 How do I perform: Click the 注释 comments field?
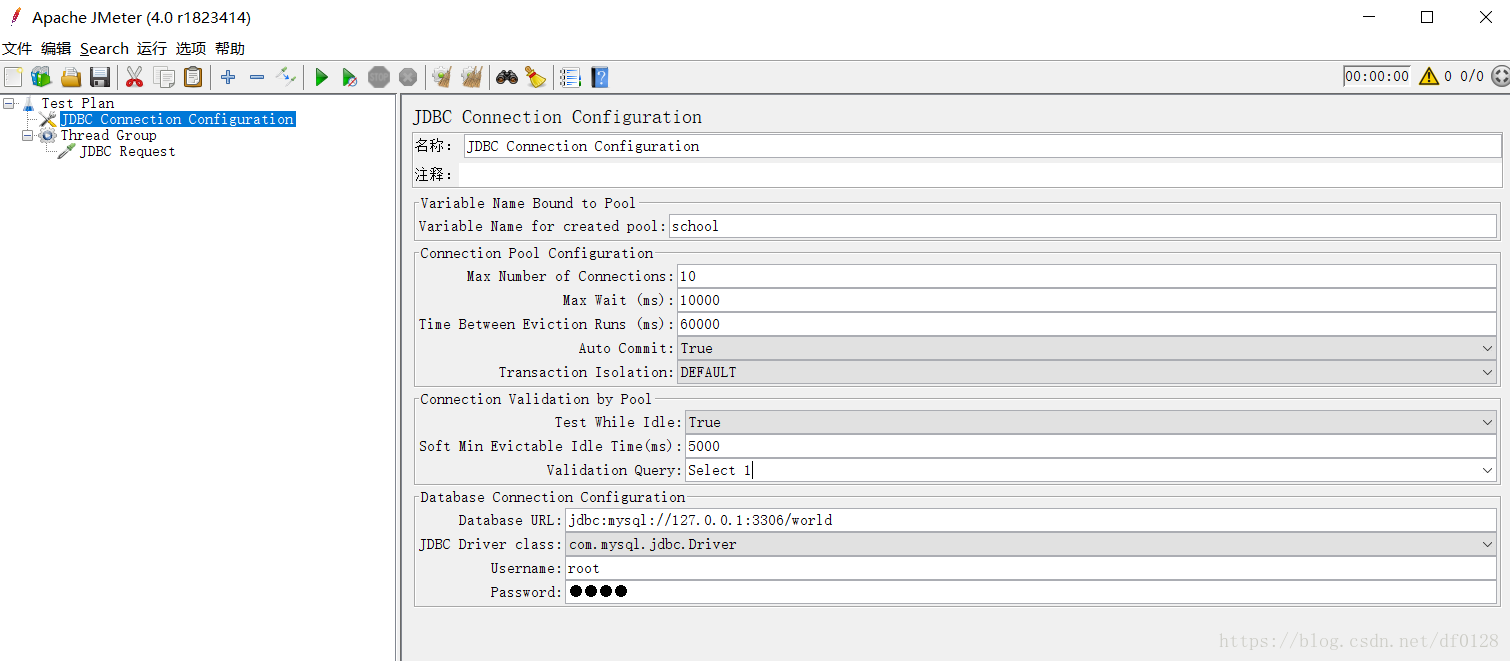tap(982, 175)
